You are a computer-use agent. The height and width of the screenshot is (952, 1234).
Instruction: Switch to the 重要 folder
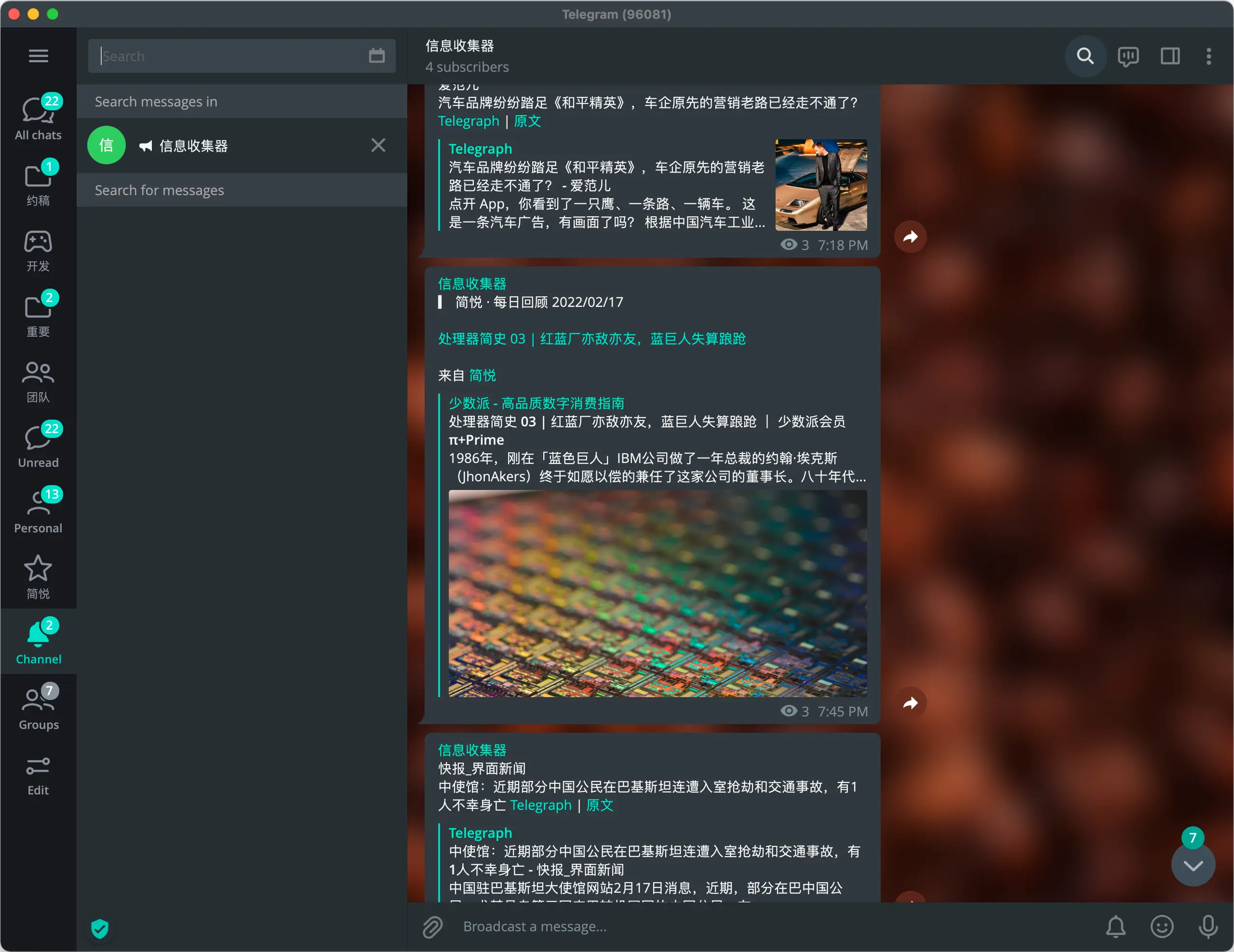pos(39,314)
